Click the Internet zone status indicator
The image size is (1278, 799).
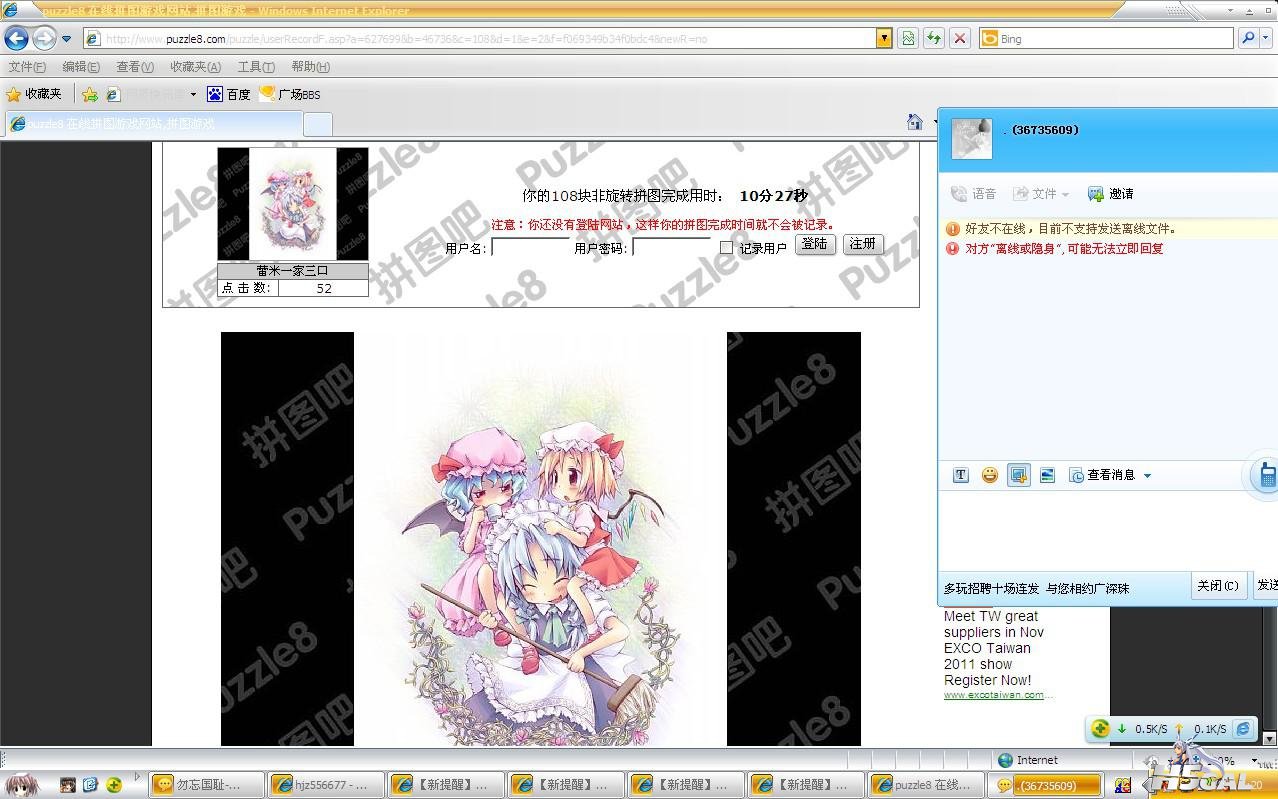pos(1028,760)
